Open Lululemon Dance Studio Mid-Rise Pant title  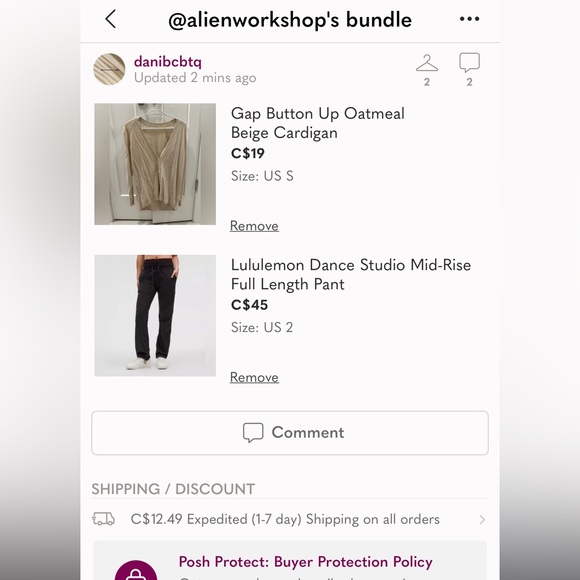point(351,275)
